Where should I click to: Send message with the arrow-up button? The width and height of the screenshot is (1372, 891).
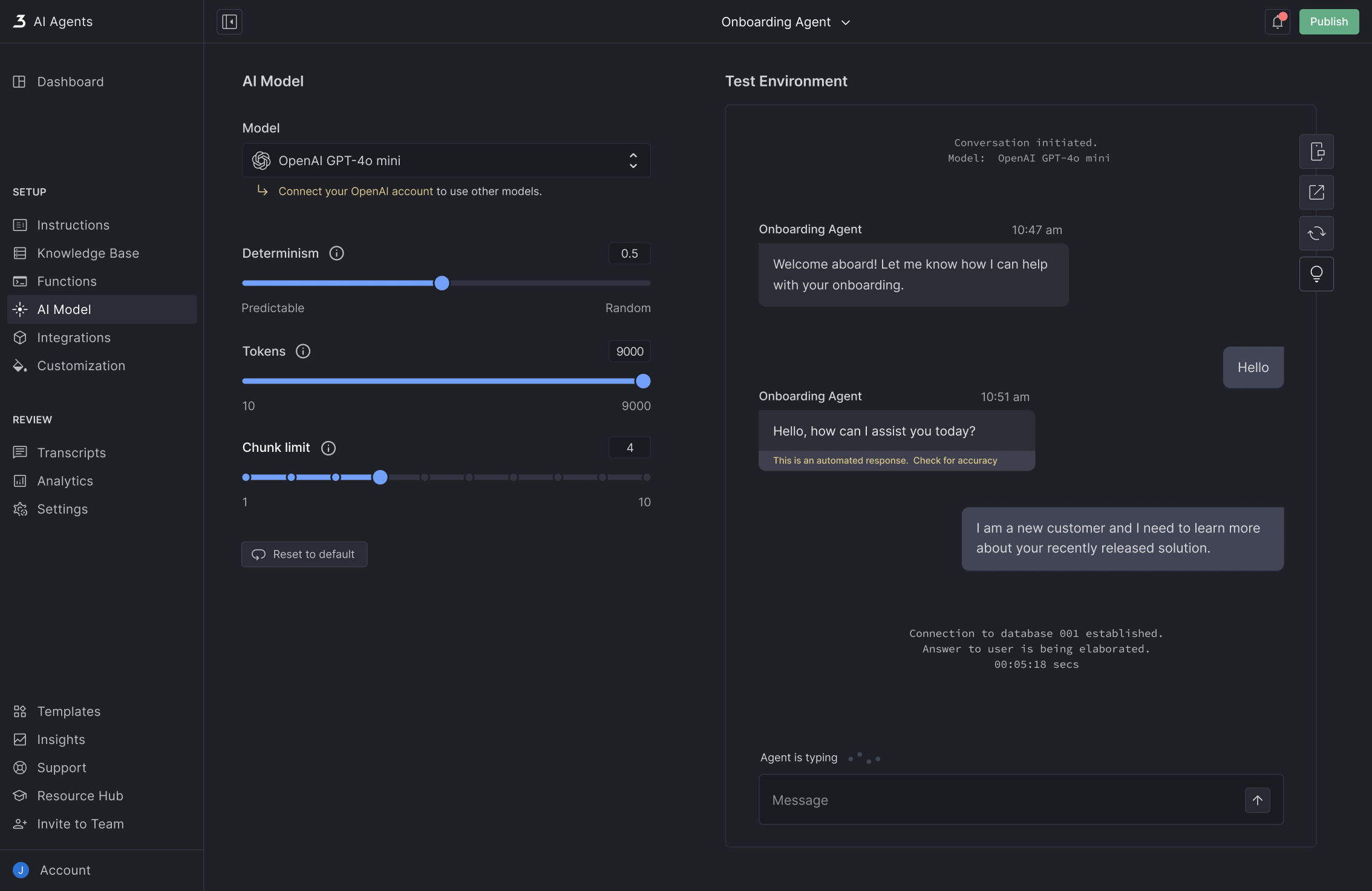click(x=1257, y=800)
